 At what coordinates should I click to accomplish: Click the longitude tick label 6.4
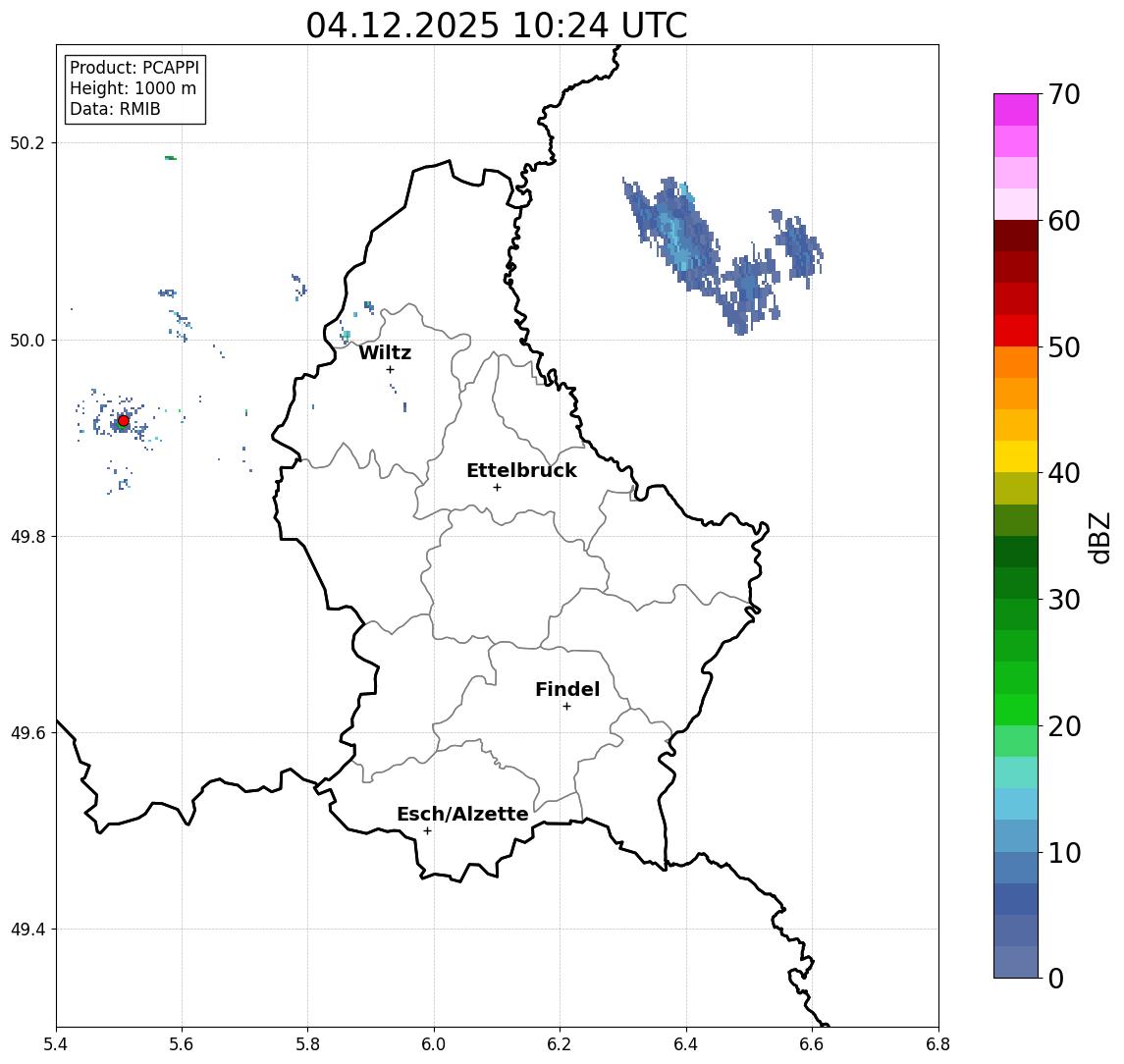[x=686, y=1044]
